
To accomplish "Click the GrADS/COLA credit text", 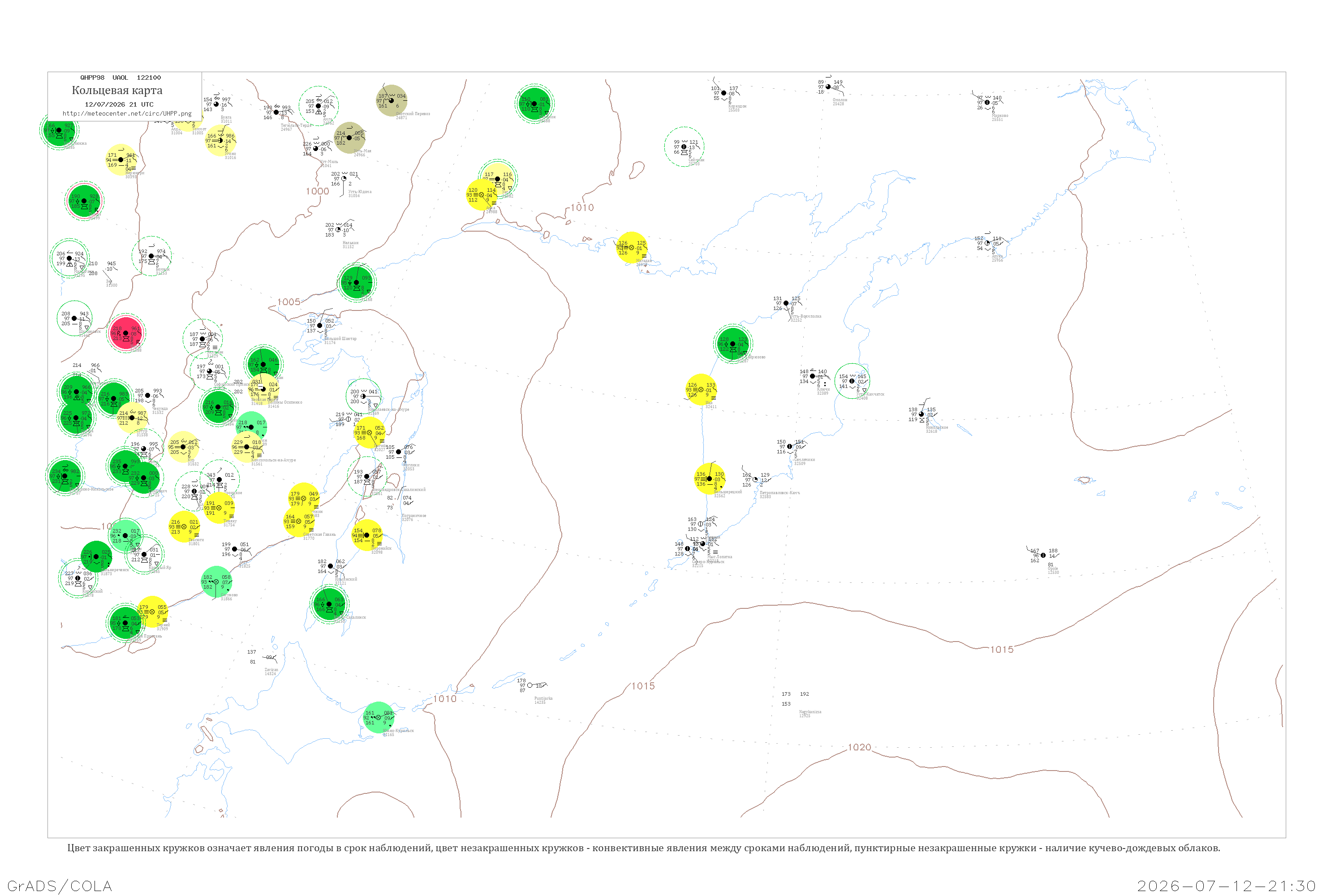I will (x=60, y=886).
